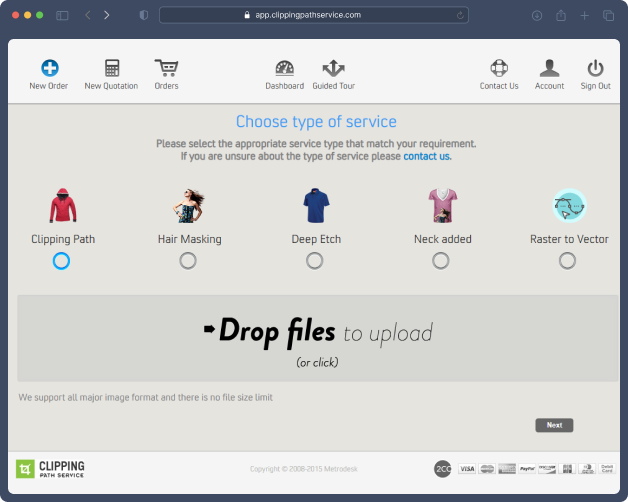Go back using browser back arrow

point(87,15)
